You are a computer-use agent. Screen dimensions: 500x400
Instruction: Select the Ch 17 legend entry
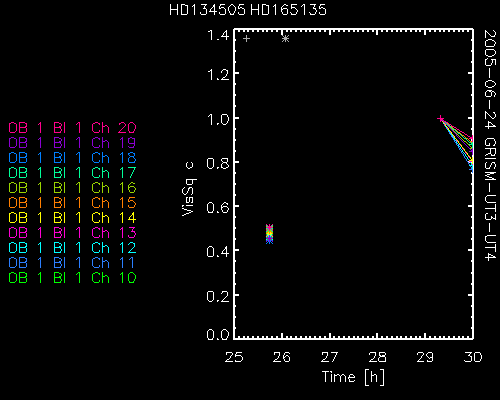click(x=72, y=173)
